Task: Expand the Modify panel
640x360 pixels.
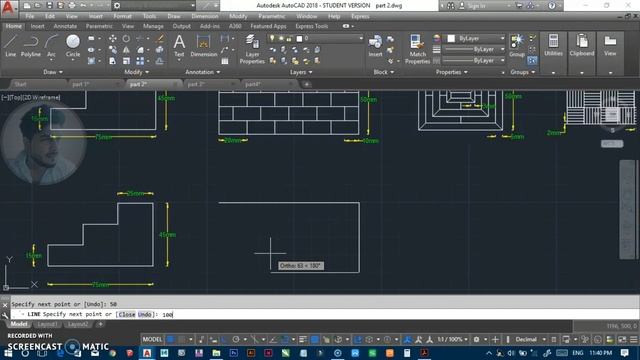Action: tap(136, 72)
